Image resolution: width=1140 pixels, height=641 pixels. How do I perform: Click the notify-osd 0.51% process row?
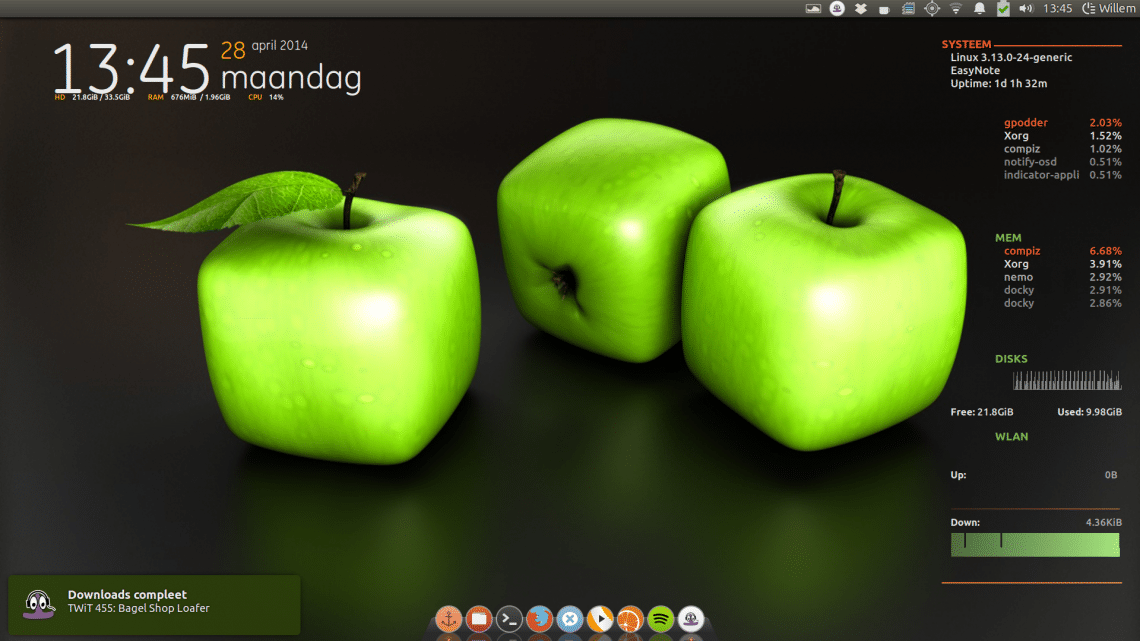(1063, 162)
